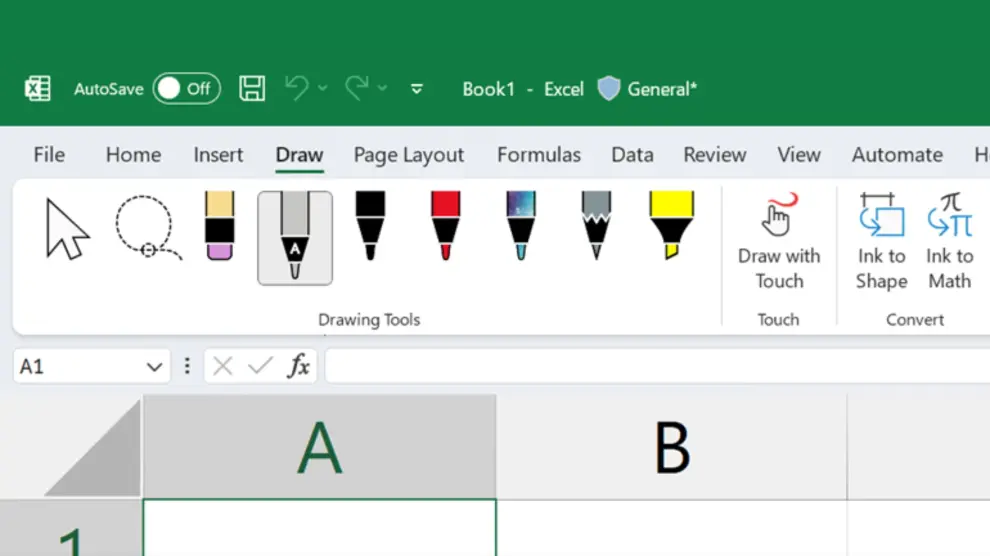Click the Ink to Math button
Image resolution: width=990 pixels, height=556 pixels.
coord(949,243)
